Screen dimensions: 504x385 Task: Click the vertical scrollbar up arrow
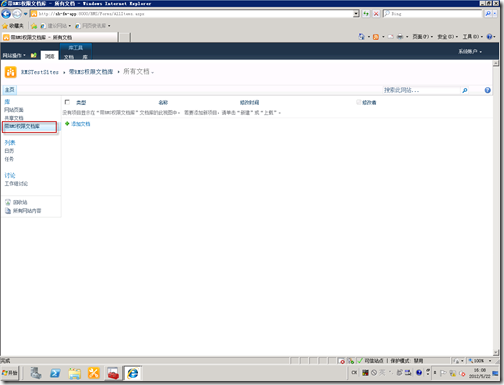tap(496, 63)
